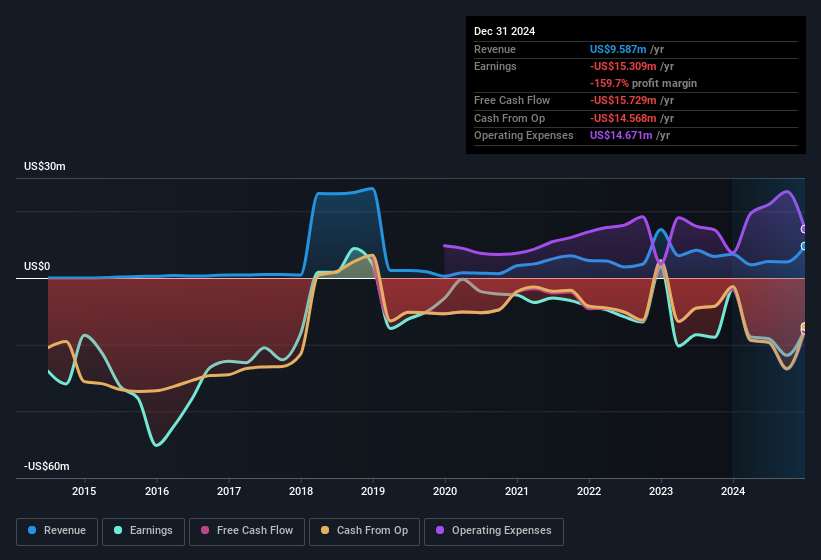Click the -US$60m y-axis label
Image resolution: width=821 pixels, height=560 pixels.
coord(47,466)
